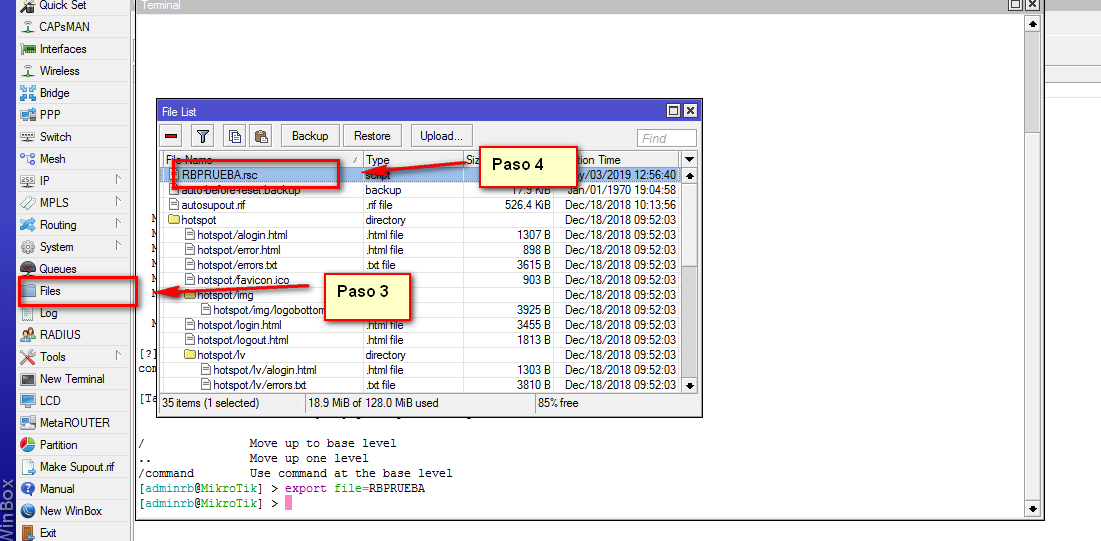
Task: Open the column selector dropdown arrow
Action: pyautogui.click(x=689, y=159)
